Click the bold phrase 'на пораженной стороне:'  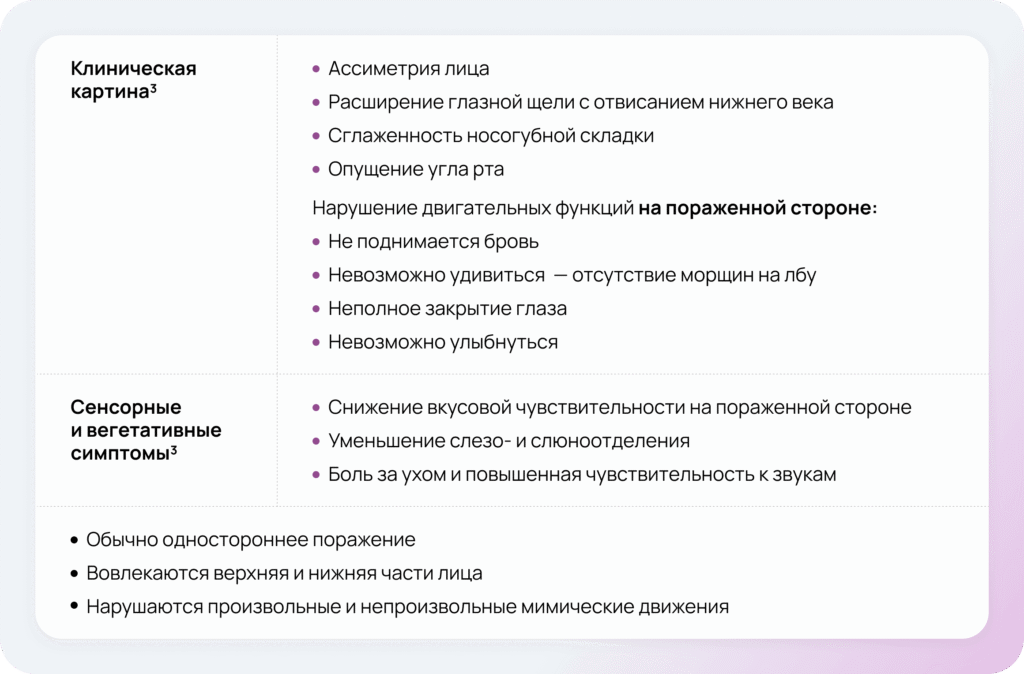758,209
